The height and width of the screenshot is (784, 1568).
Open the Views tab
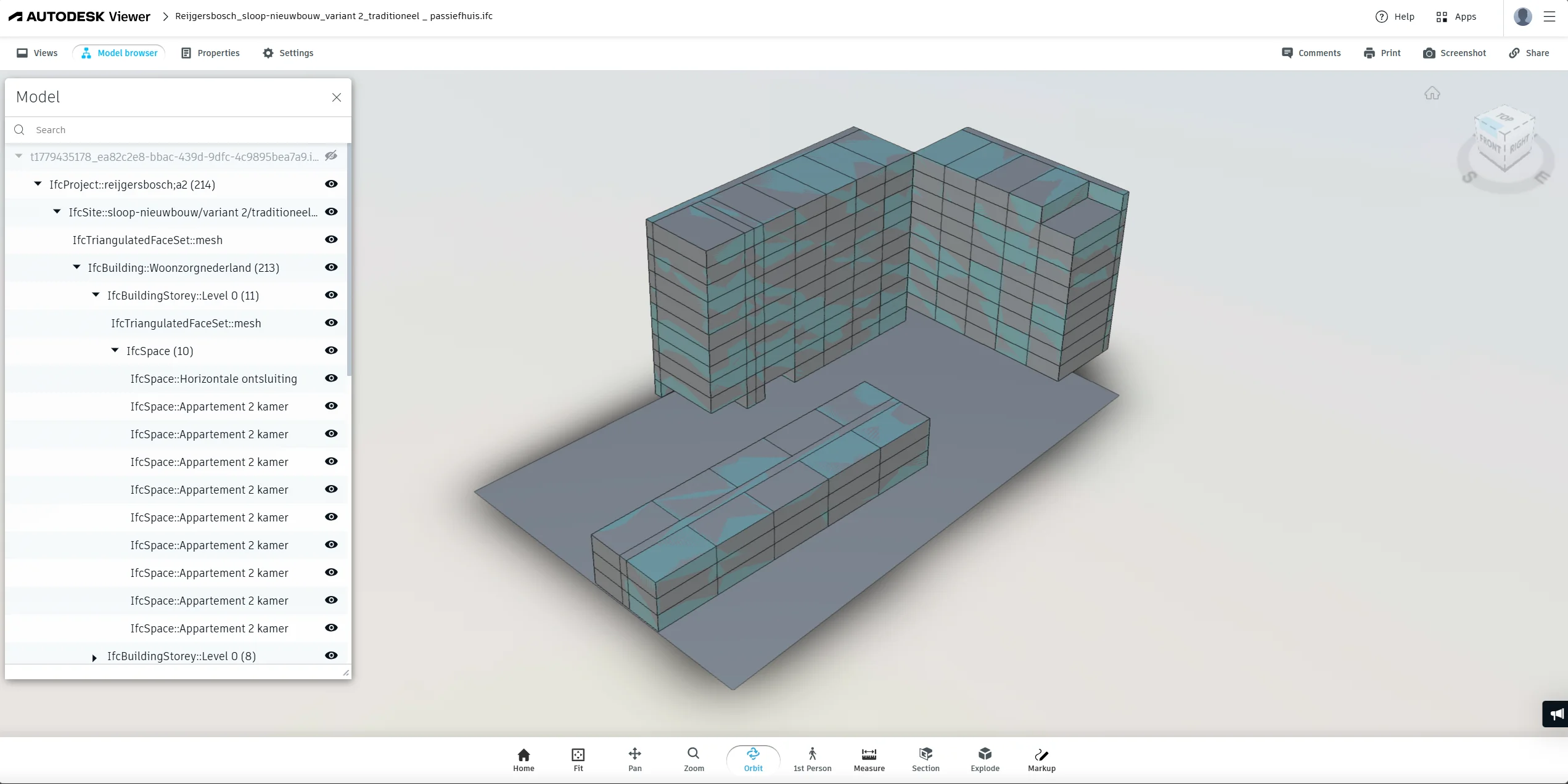click(x=37, y=53)
